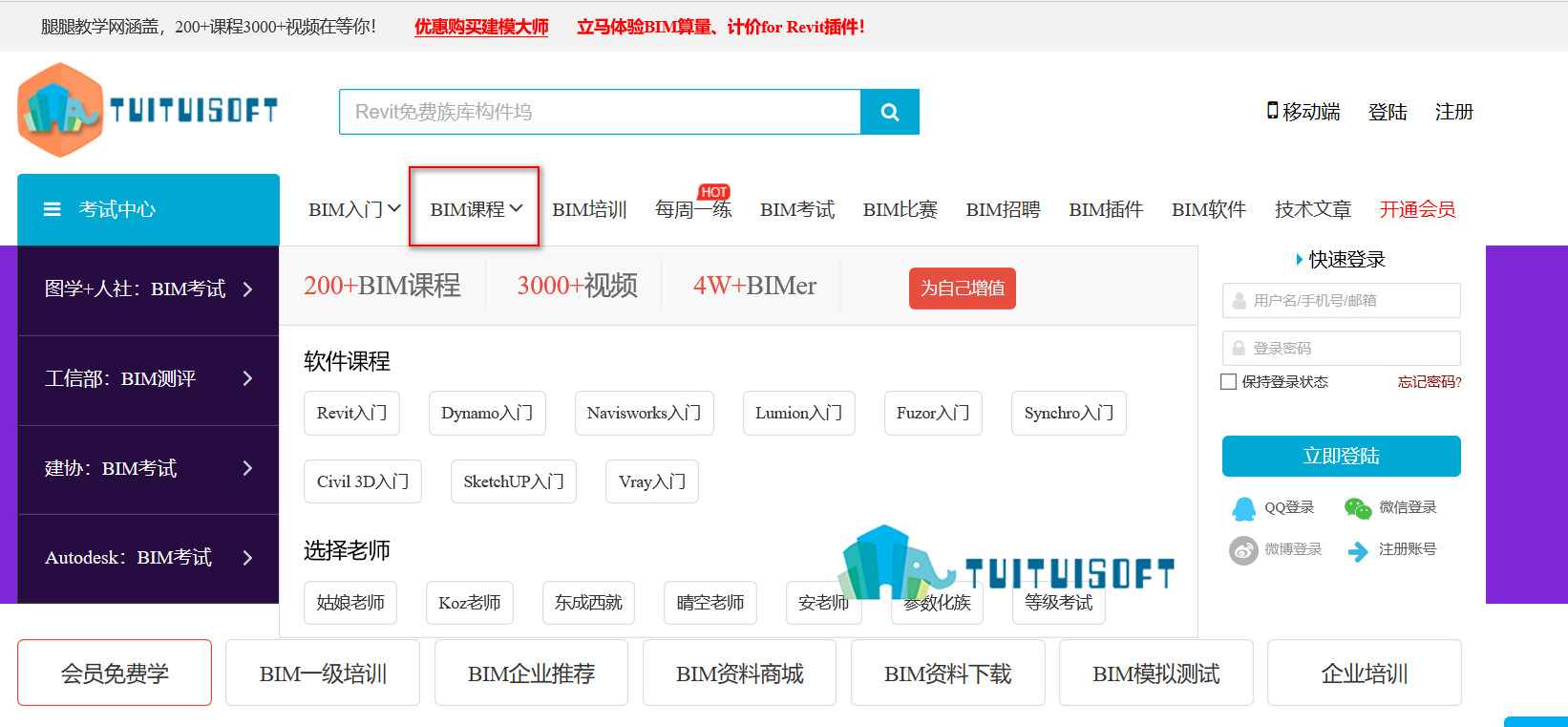The image size is (1568, 727).
Task: Open the BIM招聘 nav item
Action: 1003,209
